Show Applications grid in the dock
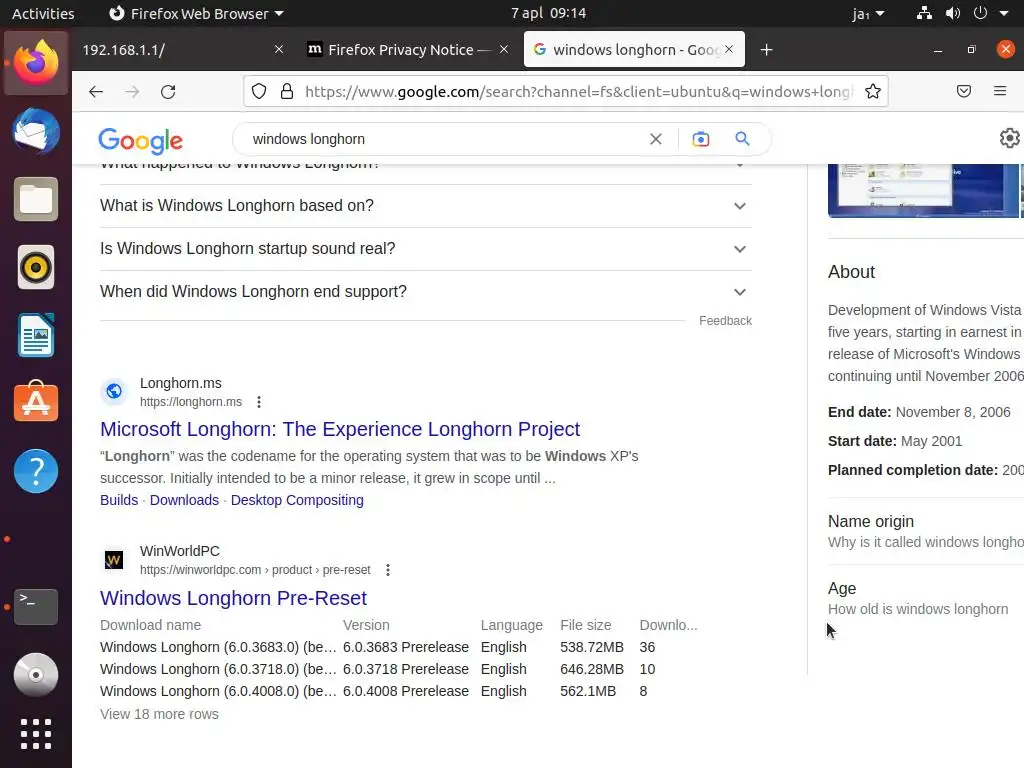Viewport: 1024px width, 768px height. 36,734
